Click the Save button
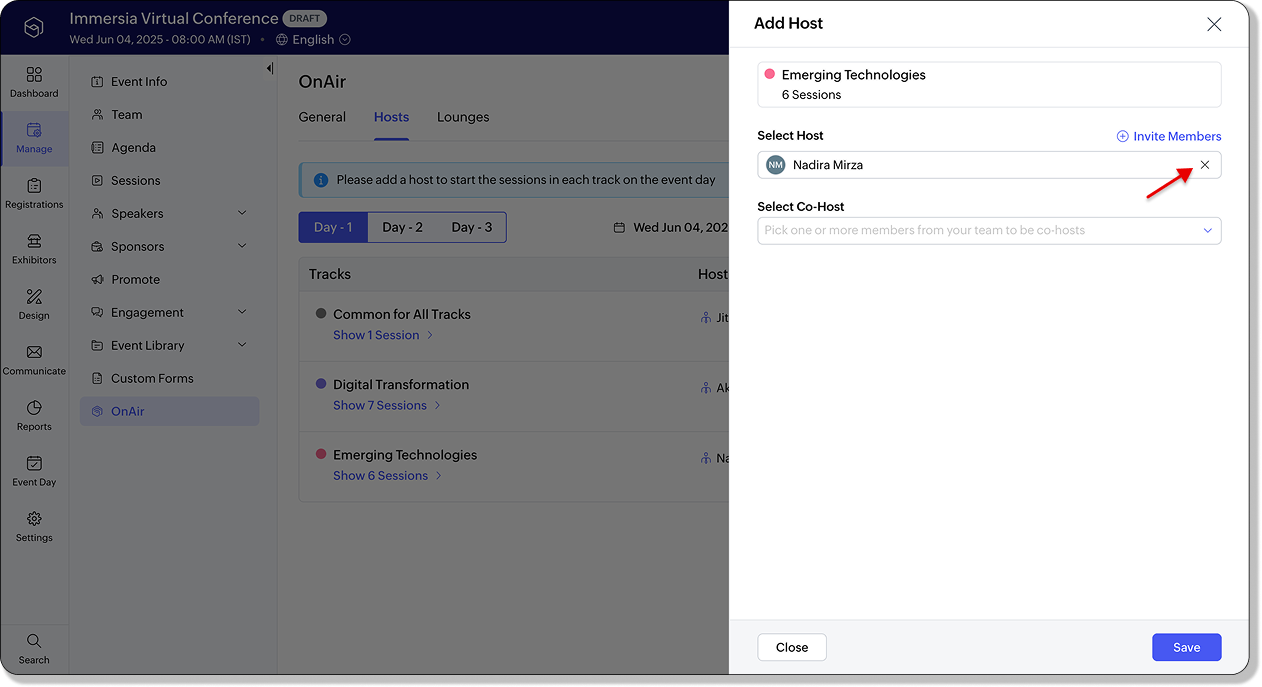 tap(1186, 647)
